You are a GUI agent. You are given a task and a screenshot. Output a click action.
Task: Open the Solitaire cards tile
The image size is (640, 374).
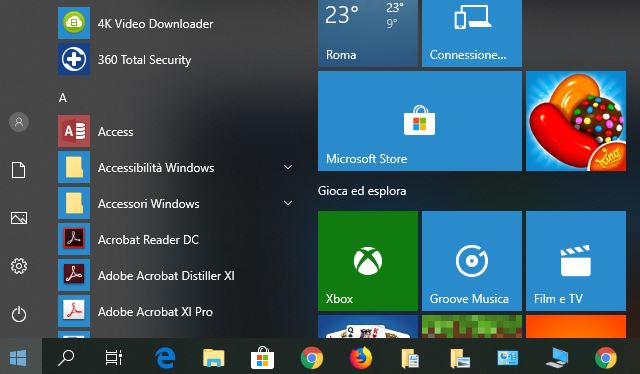click(x=368, y=326)
